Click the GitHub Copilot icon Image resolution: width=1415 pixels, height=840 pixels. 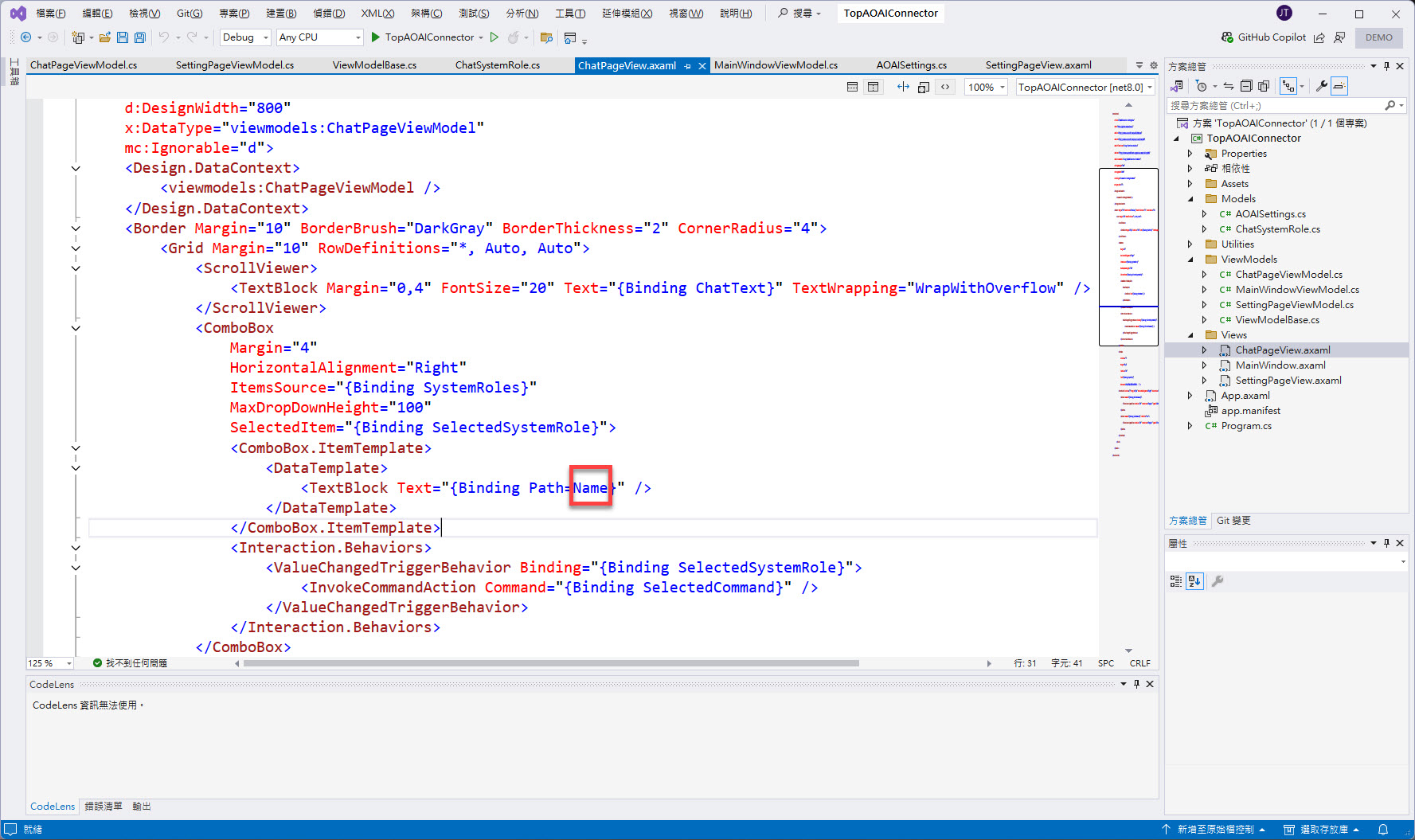coord(1227,37)
